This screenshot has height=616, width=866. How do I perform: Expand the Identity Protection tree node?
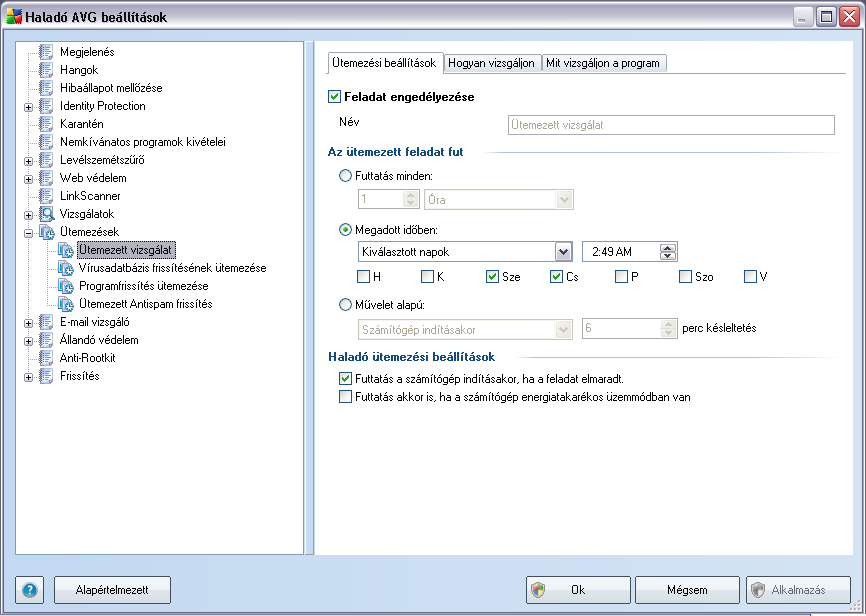28,107
